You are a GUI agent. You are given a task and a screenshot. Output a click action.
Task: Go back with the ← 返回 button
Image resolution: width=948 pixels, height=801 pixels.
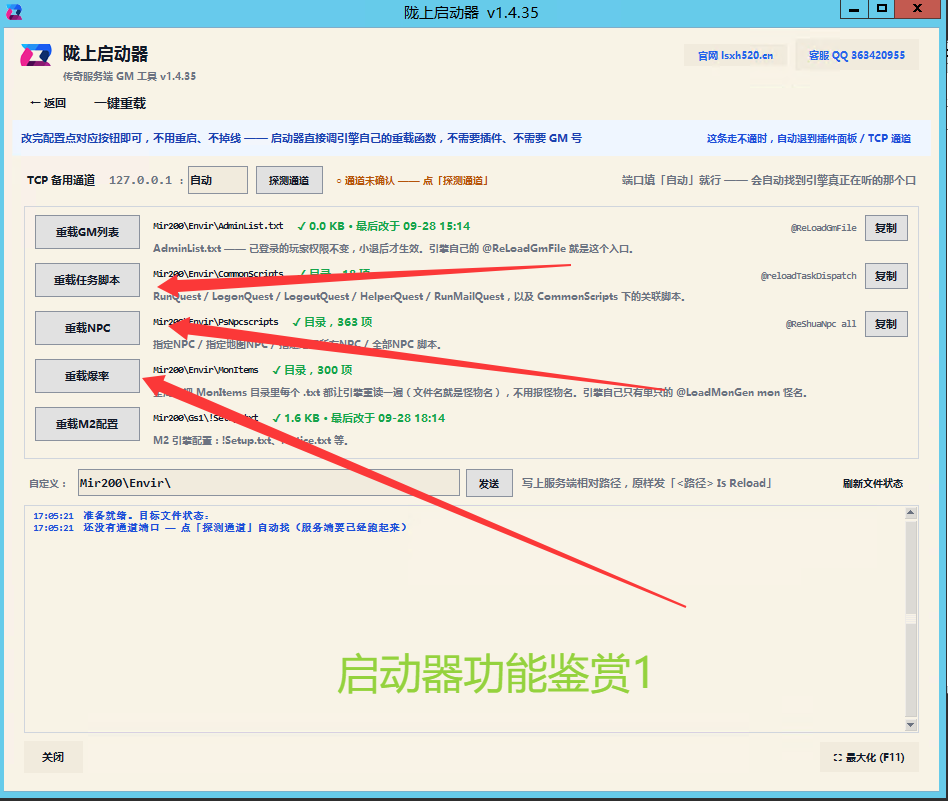coord(48,103)
